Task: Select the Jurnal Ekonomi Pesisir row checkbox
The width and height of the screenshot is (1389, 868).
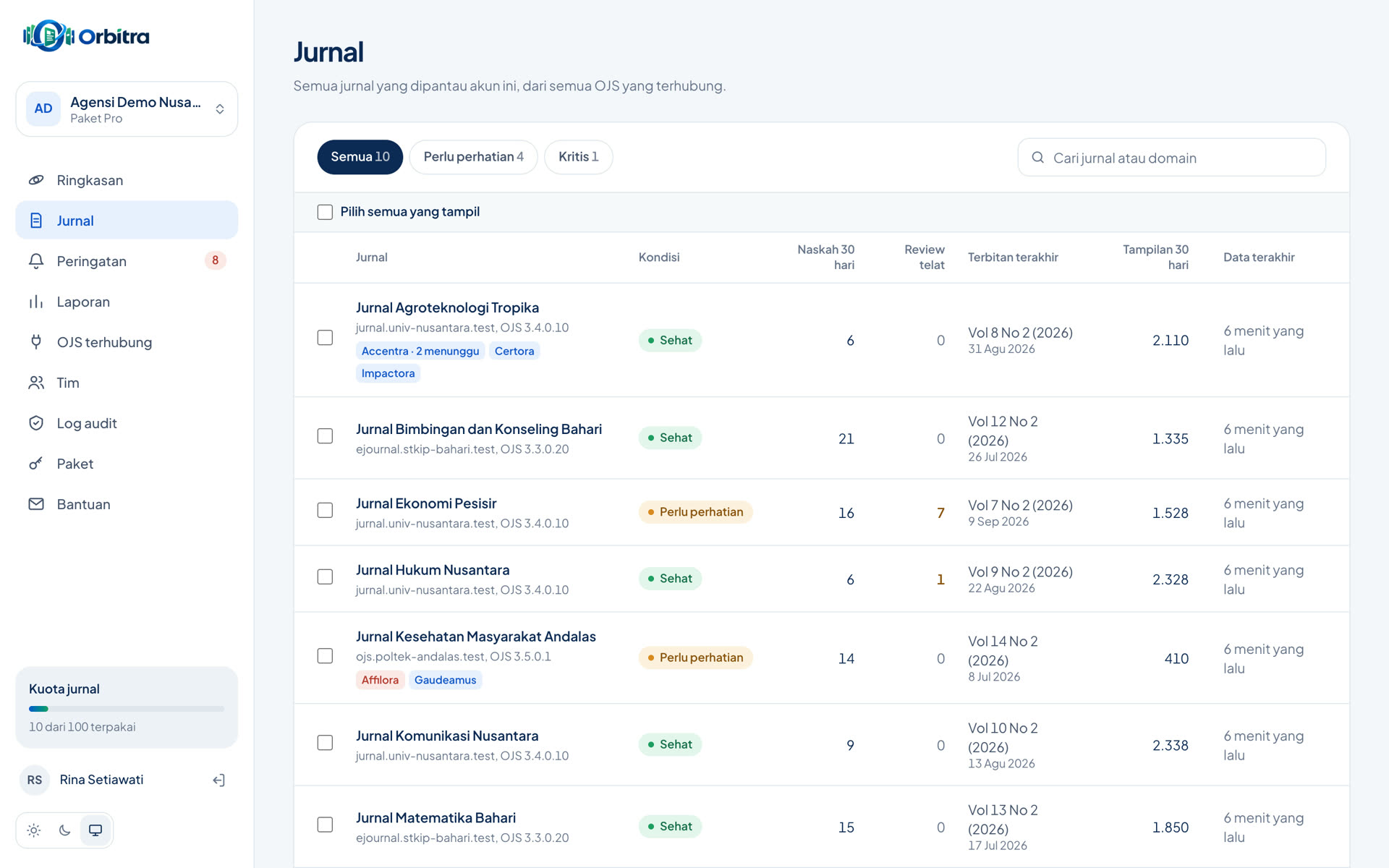Action: pyautogui.click(x=325, y=511)
